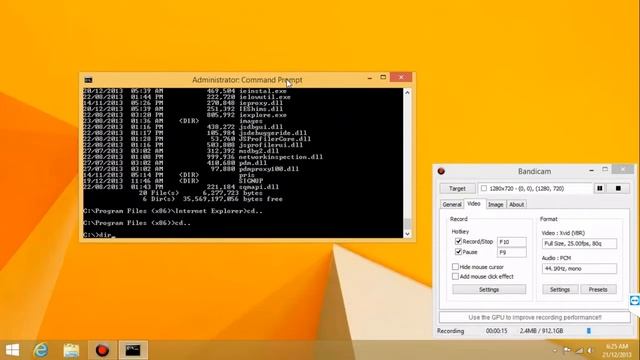Maximize the Command Prompt window

click(x=383, y=77)
